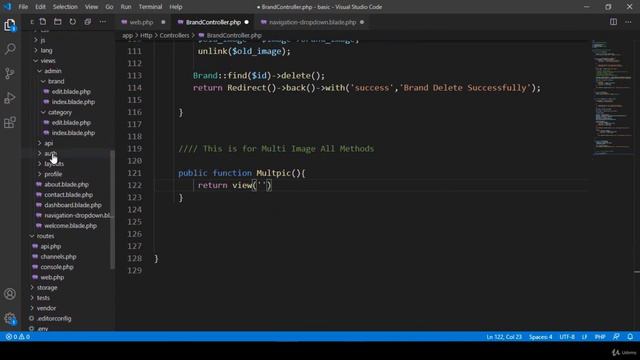Switch to the web.php editor tab
The height and width of the screenshot is (360, 640).
tap(141, 22)
